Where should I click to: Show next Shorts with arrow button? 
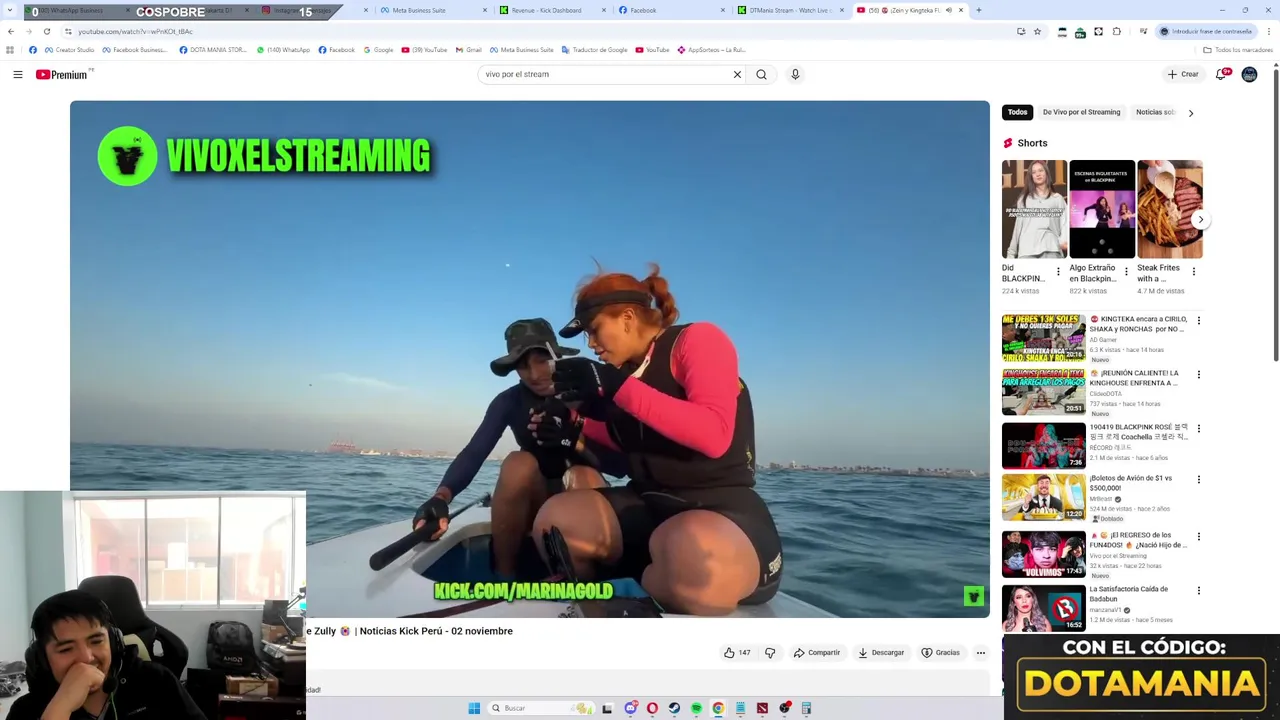click(x=1200, y=219)
